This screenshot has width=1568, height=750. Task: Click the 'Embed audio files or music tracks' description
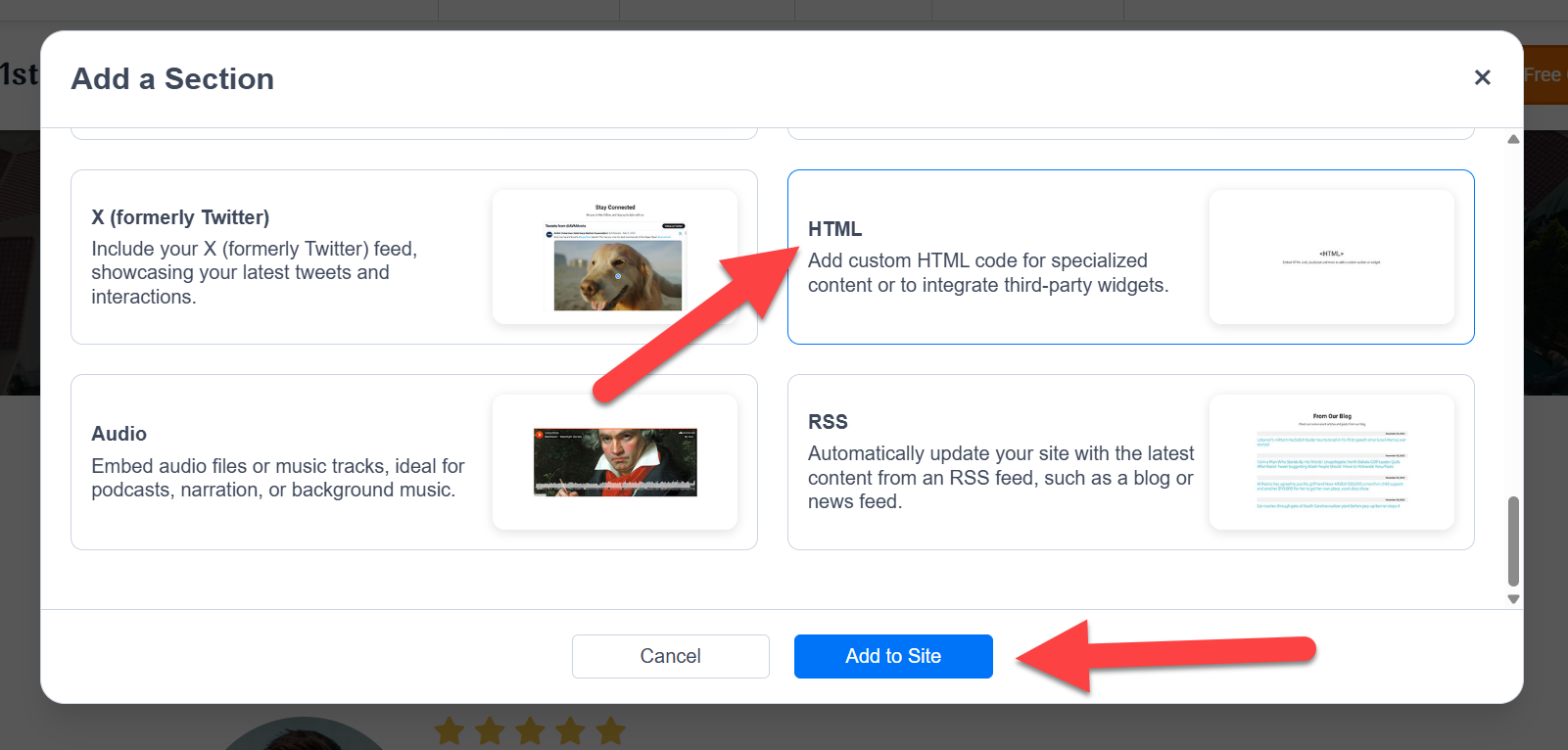pyautogui.click(x=278, y=478)
